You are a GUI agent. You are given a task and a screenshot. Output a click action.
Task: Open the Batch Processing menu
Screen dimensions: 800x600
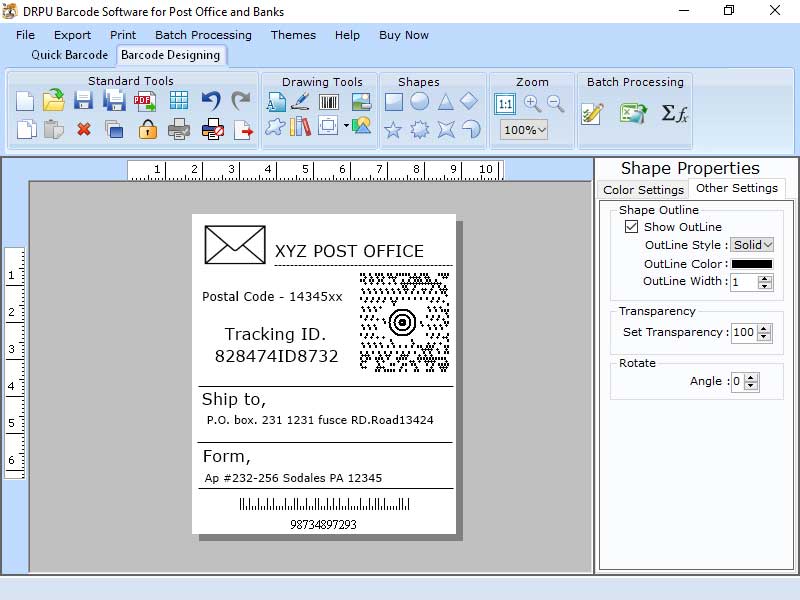click(203, 35)
